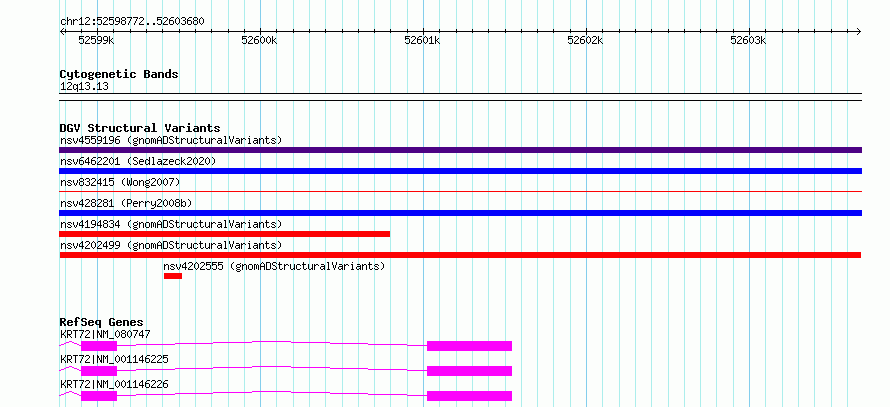
Task: Click the large magenta exon of KRT72|NM_080747
Action: click(x=469, y=346)
